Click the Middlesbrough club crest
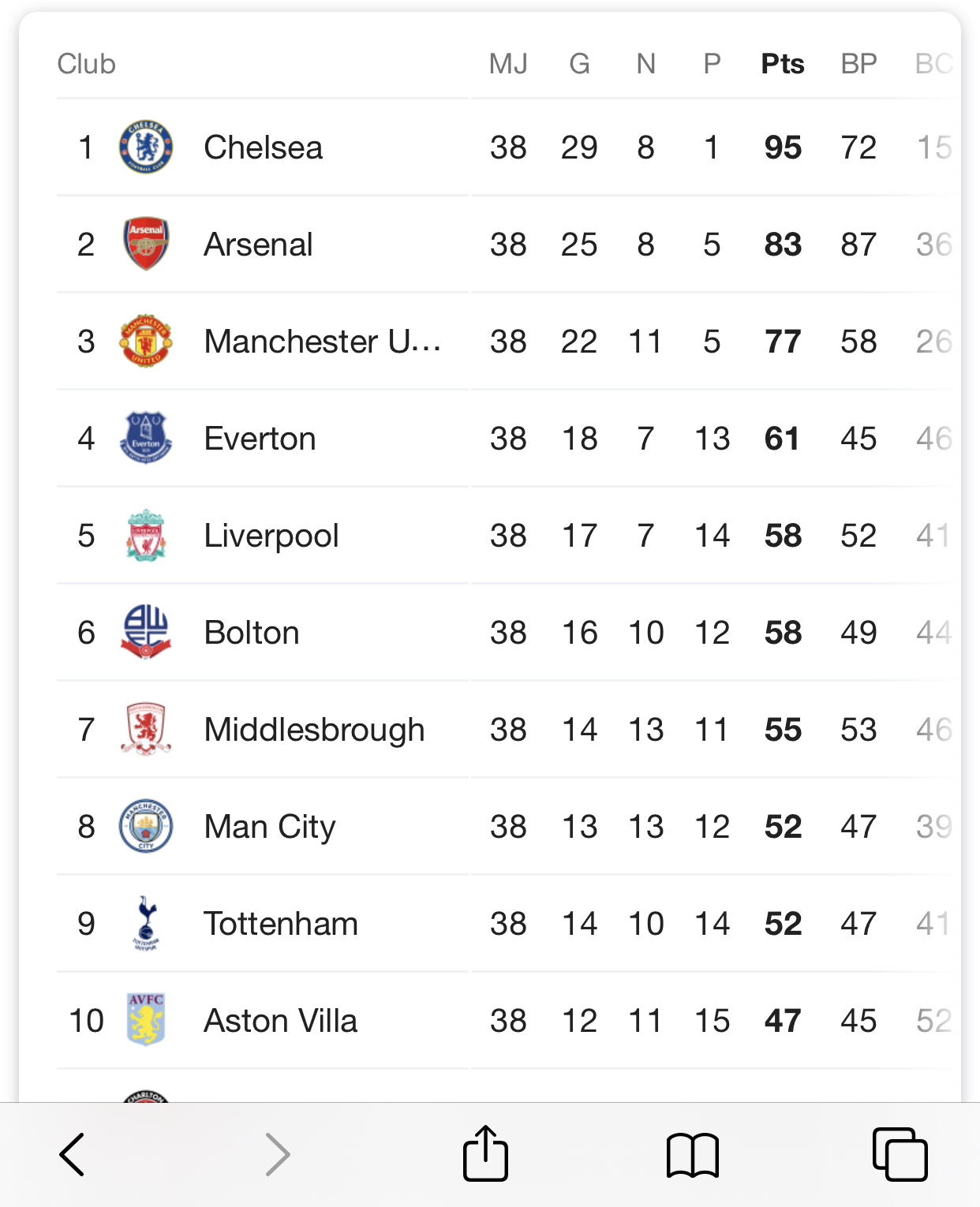 point(146,729)
